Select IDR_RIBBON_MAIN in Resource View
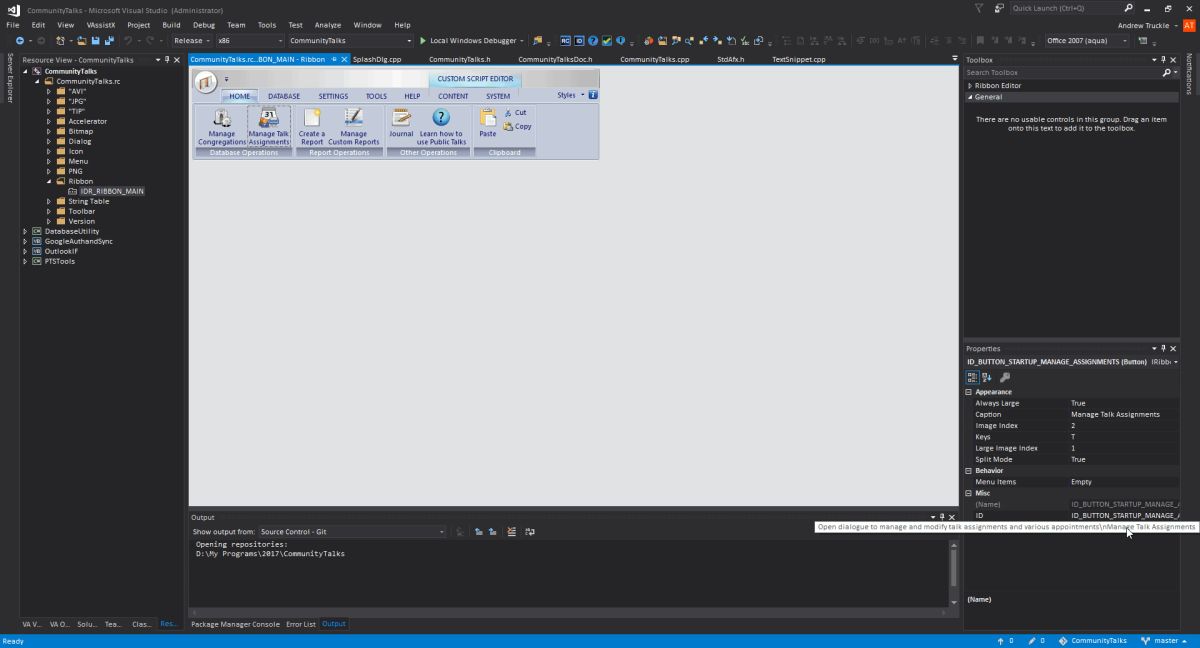 [x=112, y=191]
